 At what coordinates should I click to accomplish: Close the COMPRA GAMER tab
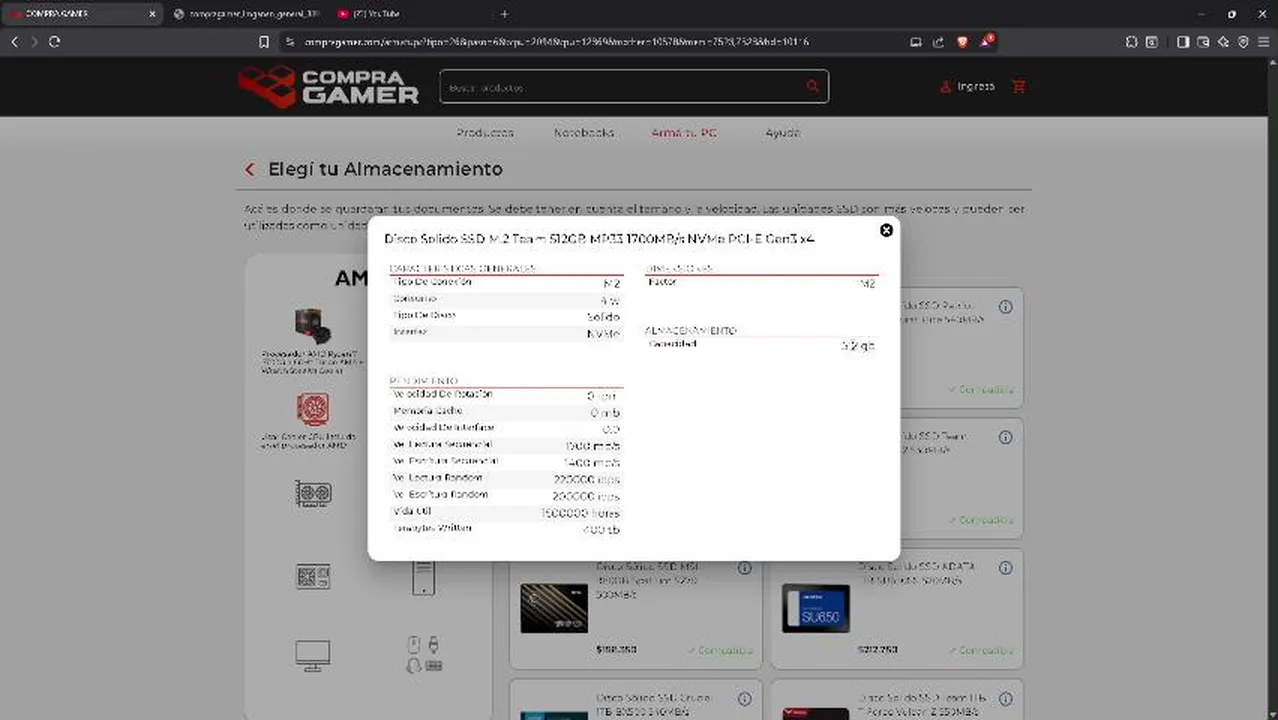152,14
